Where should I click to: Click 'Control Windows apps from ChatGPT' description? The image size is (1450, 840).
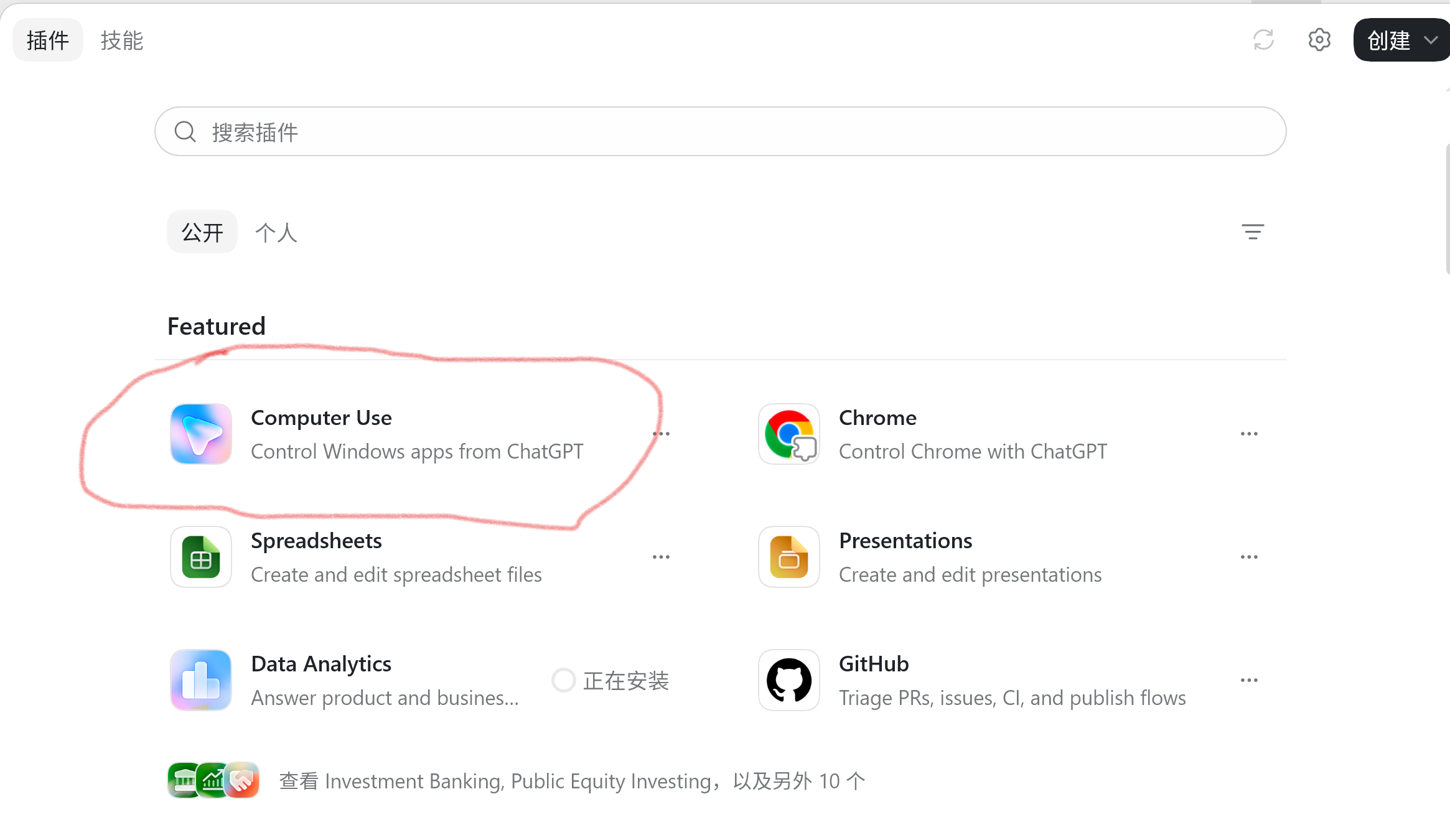point(417,451)
